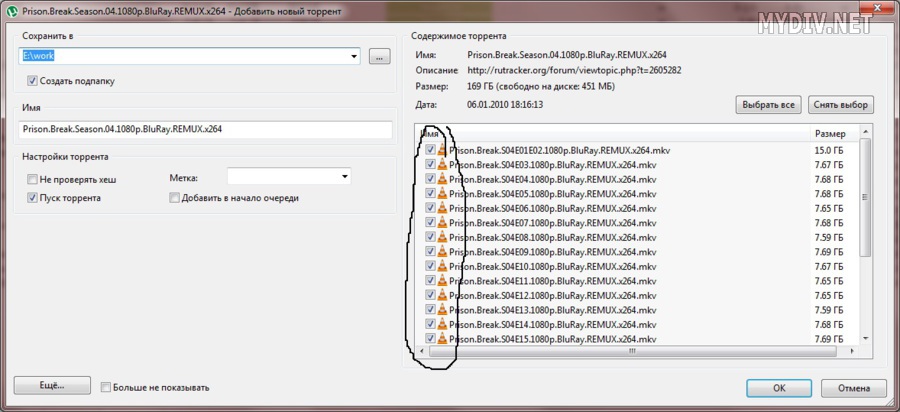The image size is (900, 412).
Task: Click 'Выбрать все' button
Action: [768, 105]
